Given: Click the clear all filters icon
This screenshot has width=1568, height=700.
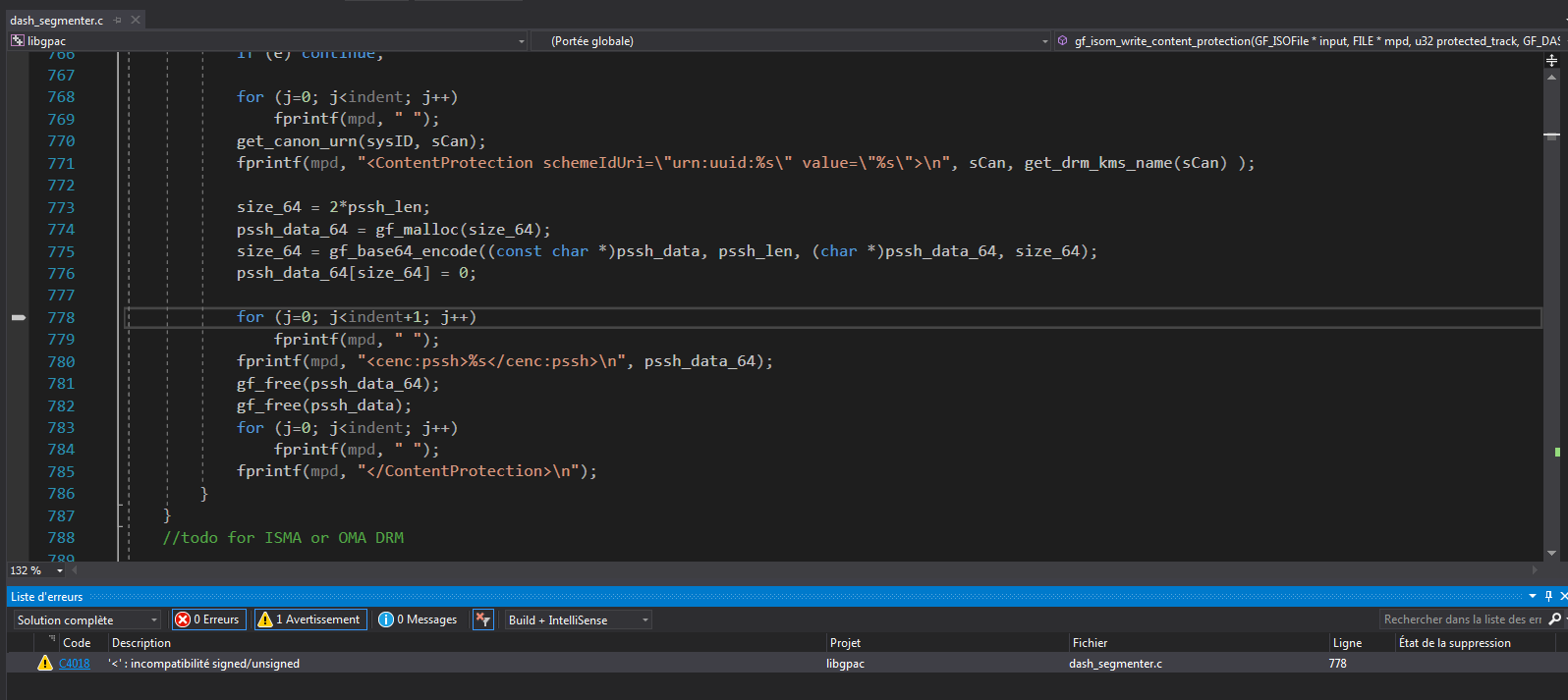Looking at the screenshot, I should [482, 619].
